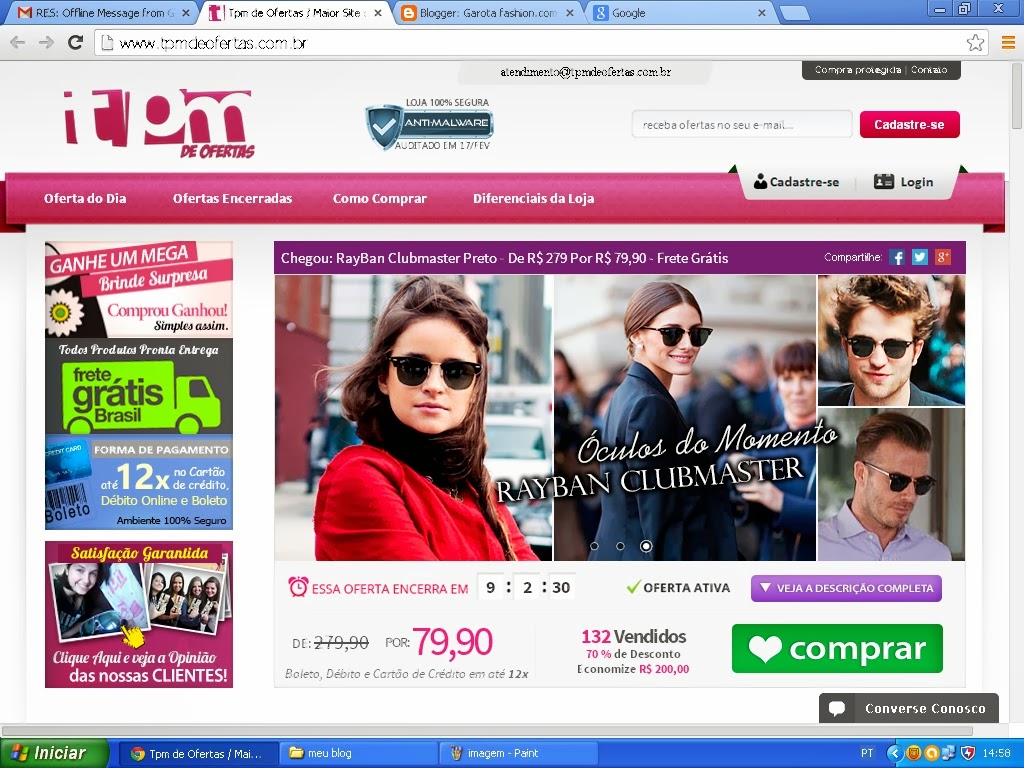Open the Satisfação Garantida client opinions banner
Viewport: 1024px width, 768px height.
(x=138, y=614)
